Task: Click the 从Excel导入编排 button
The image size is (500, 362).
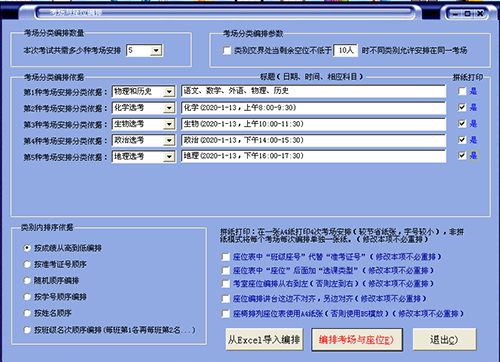Action: [264, 340]
